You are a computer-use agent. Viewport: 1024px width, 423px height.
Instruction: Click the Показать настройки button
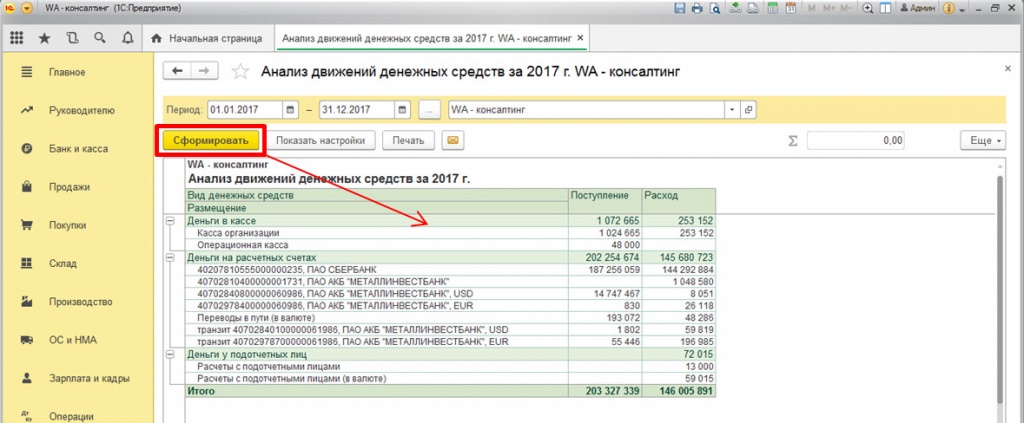tap(322, 140)
